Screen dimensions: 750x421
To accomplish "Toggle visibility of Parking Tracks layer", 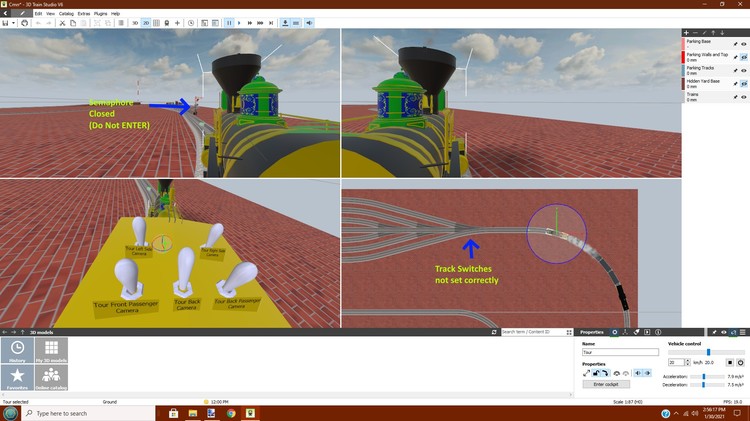I will coord(744,70).
